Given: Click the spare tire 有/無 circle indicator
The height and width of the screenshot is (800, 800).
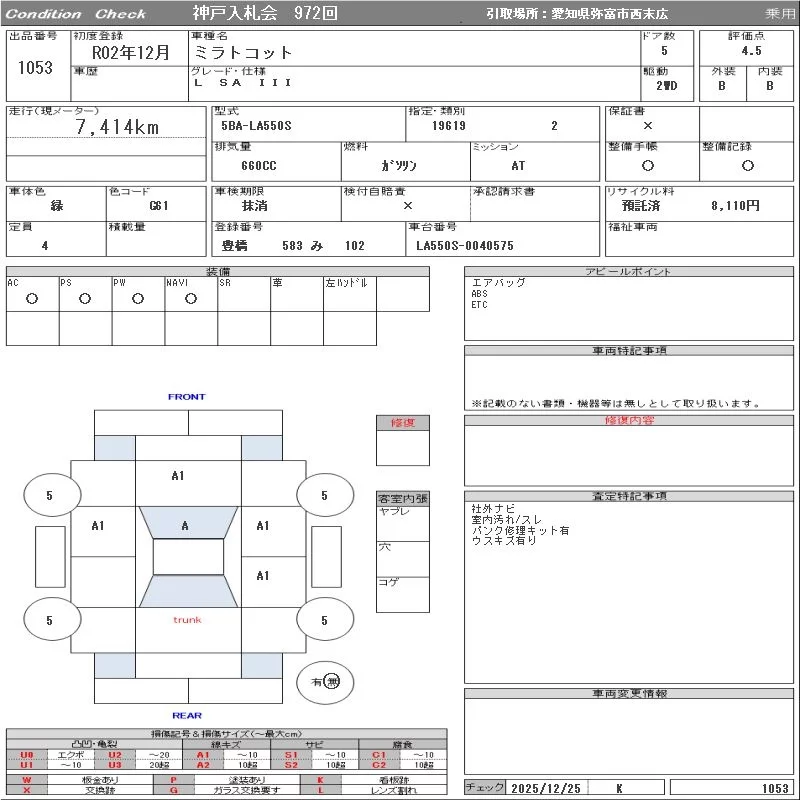Looking at the screenshot, I should [326, 682].
